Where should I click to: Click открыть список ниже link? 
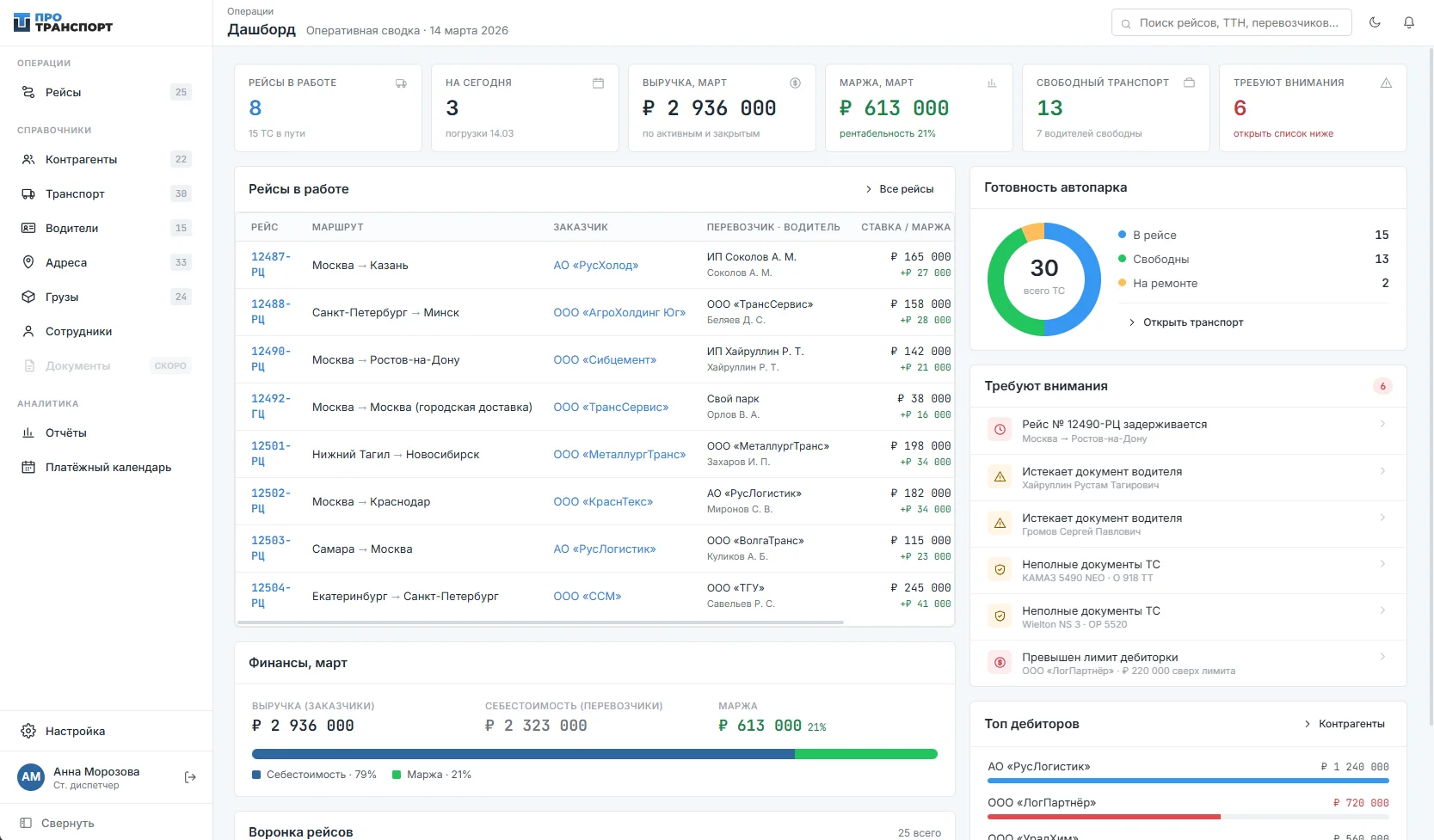tap(1283, 133)
